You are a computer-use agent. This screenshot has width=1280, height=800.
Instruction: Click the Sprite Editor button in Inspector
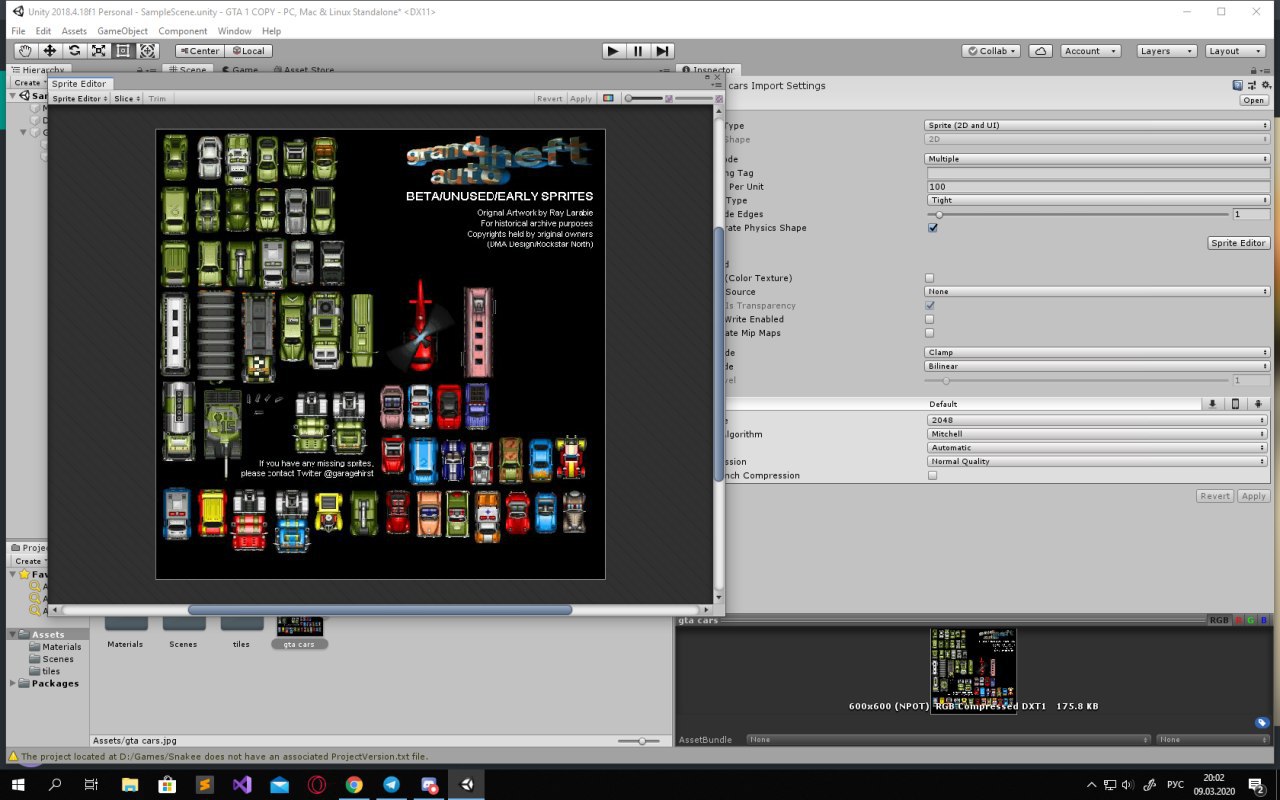tap(1238, 243)
